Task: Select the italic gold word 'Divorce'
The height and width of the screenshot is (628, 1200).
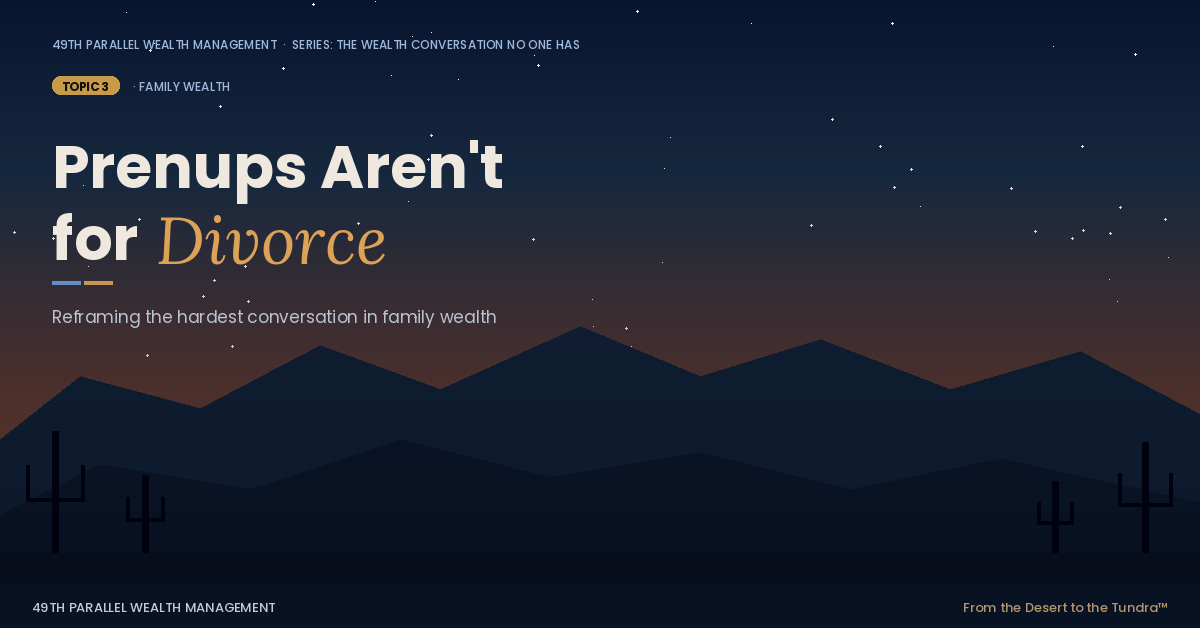Action: 271,242
